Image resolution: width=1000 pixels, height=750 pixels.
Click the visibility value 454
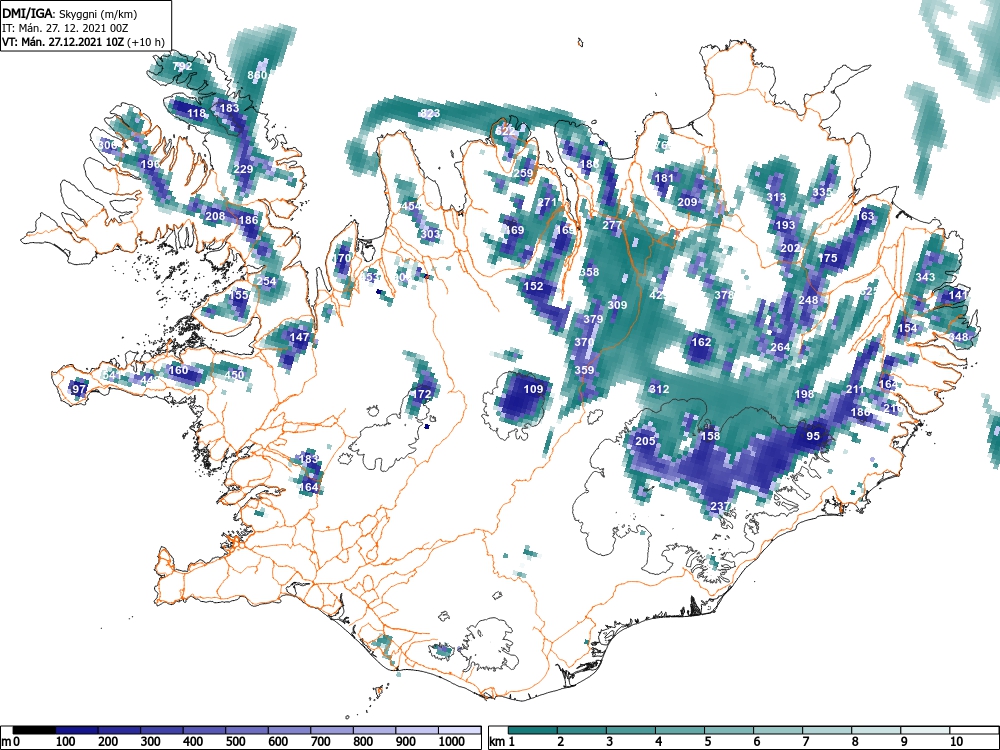[x=411, y=206]
